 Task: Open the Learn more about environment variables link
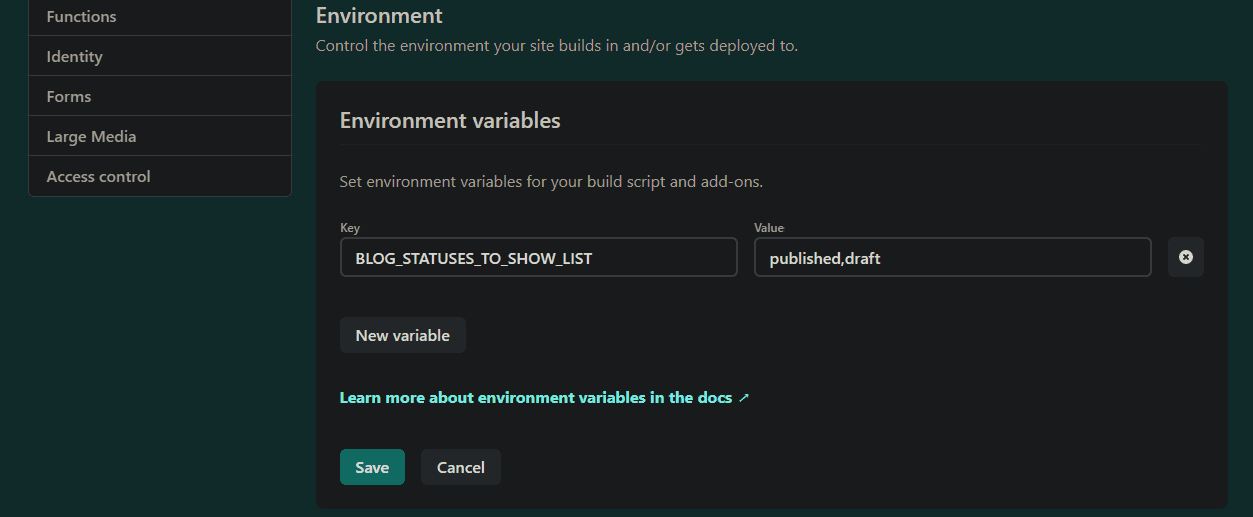536,397
